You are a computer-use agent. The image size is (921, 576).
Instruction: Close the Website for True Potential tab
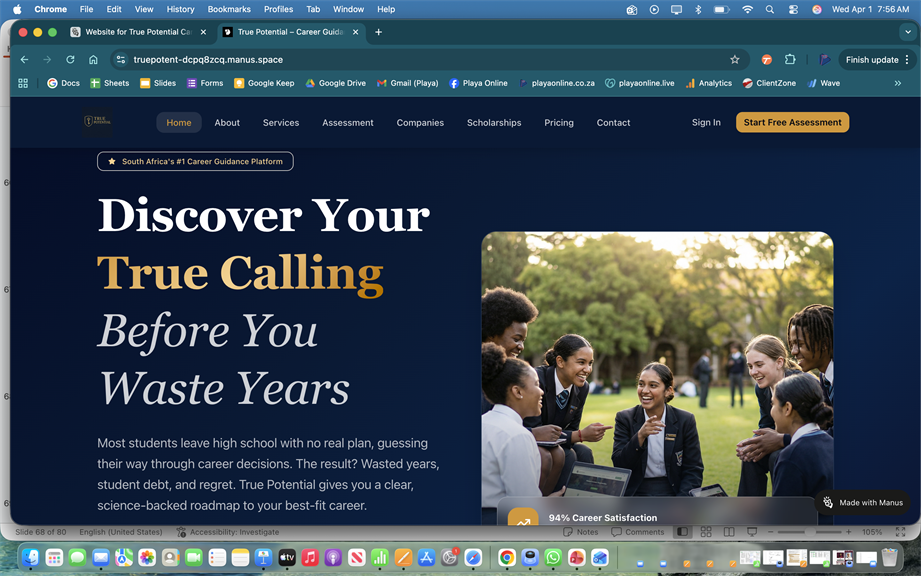click(x=203, y=32)
